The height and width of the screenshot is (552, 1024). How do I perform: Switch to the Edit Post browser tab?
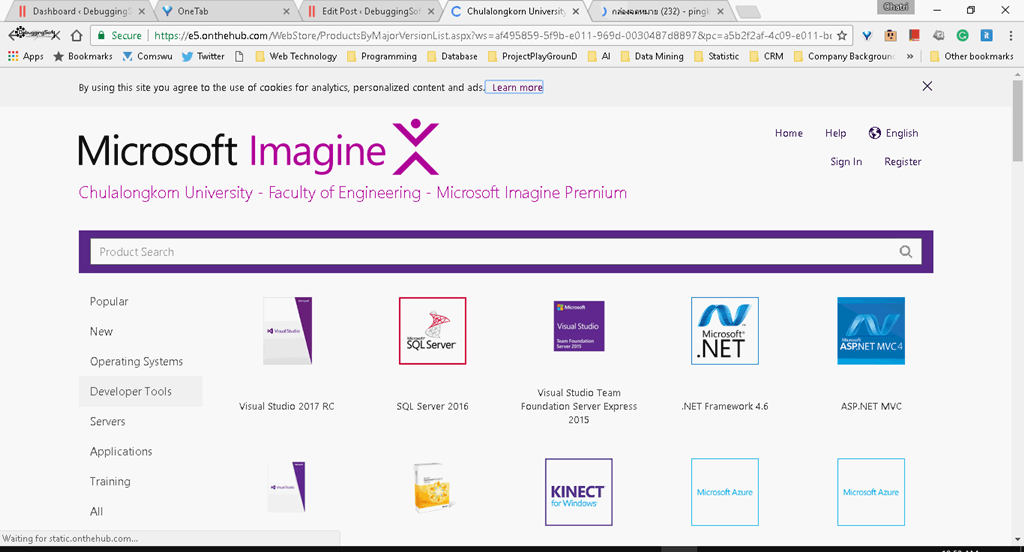pyautogui.click(x=371, y=11)
